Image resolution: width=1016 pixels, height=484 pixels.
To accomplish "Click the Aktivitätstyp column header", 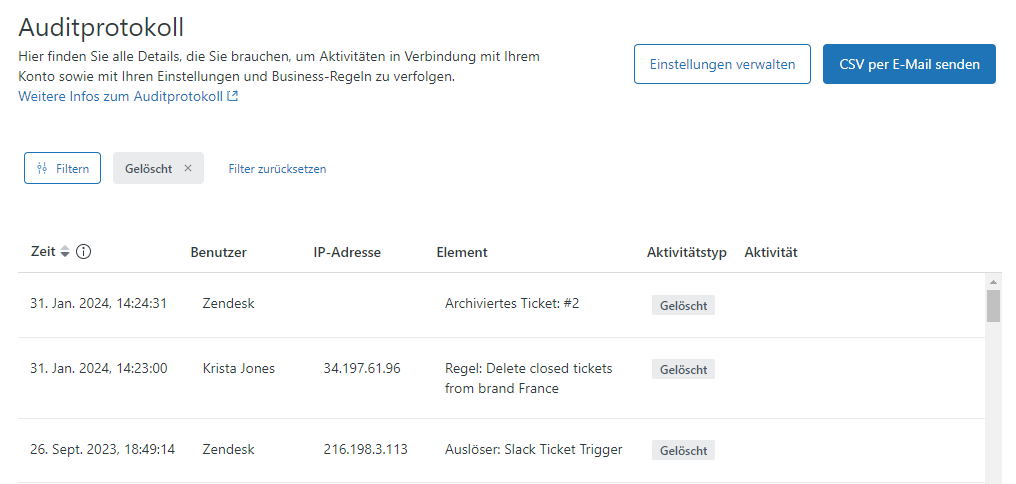I will click(686, 252).
